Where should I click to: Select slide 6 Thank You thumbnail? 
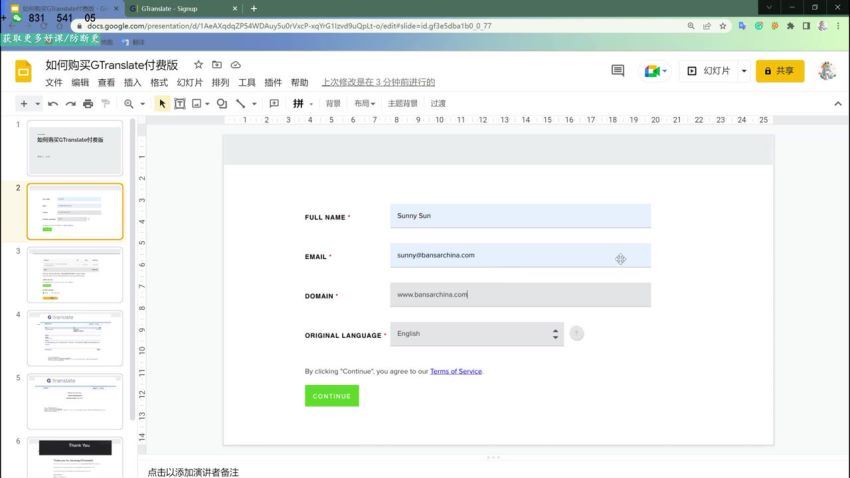[75, 457]
